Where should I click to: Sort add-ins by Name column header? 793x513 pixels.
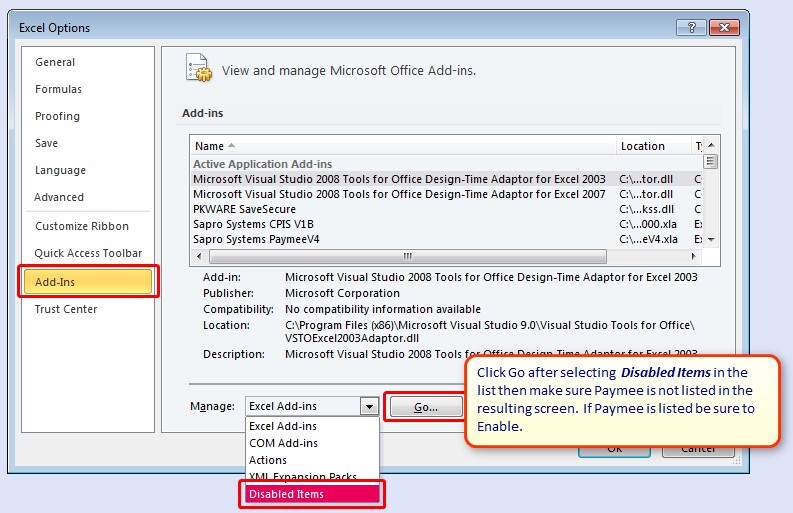coord(403,146)
